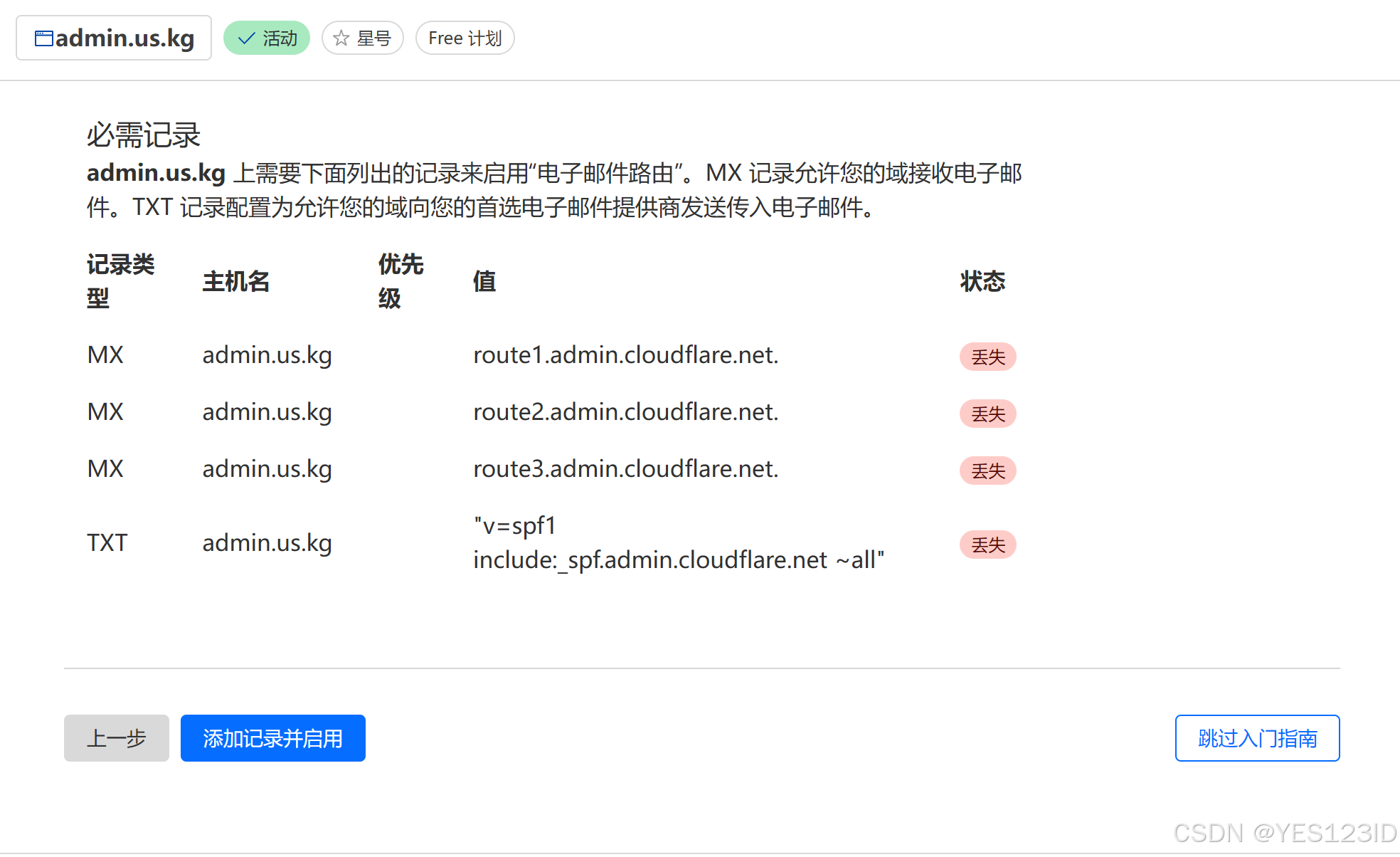
Task: Skip the guide via 跳过入门指南
Action: [1256, 738]
